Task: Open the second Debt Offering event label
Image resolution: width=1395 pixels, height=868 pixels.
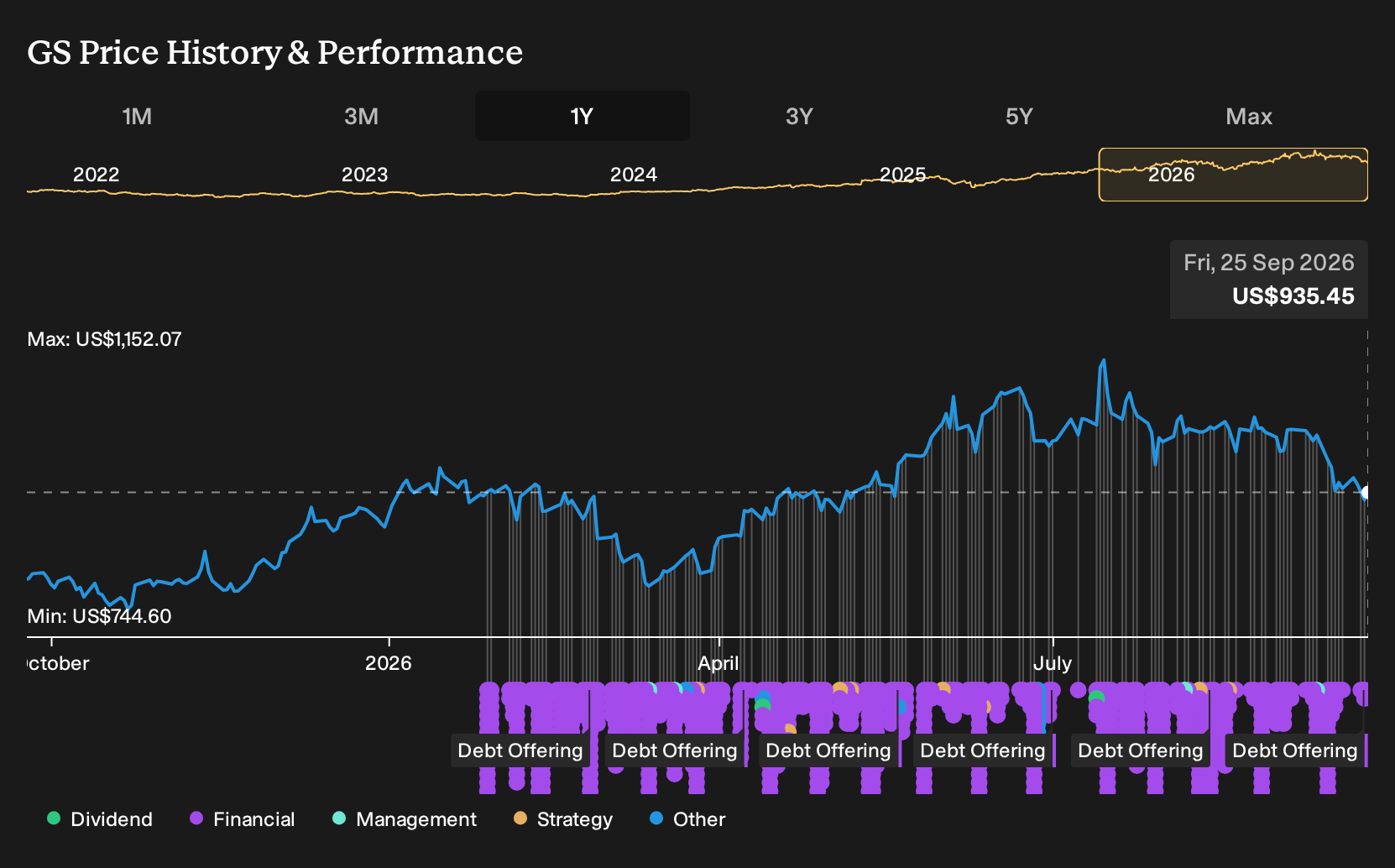Action: pos(675,750)
